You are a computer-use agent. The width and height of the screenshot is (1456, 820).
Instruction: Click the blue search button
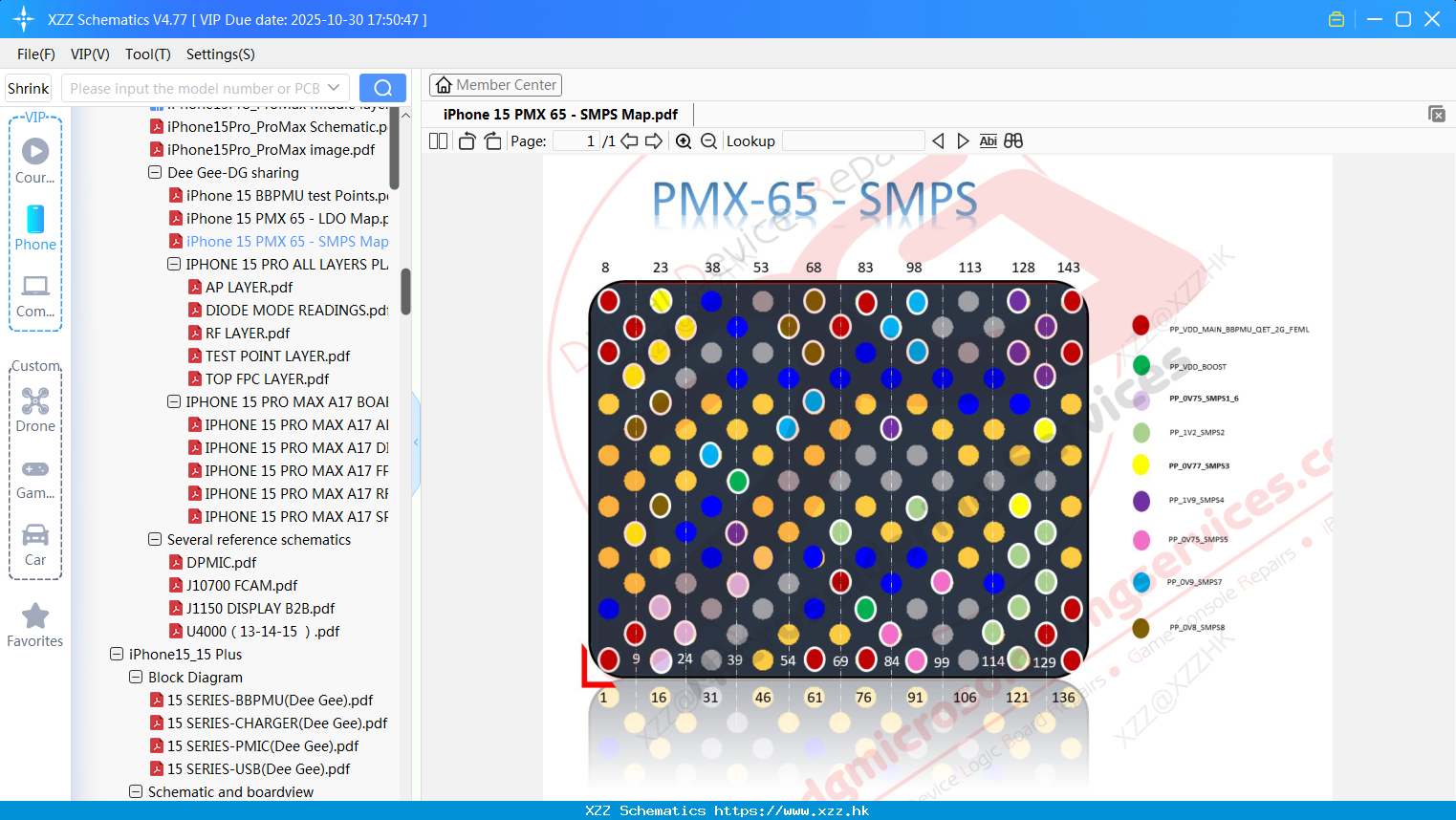point(382,88)
